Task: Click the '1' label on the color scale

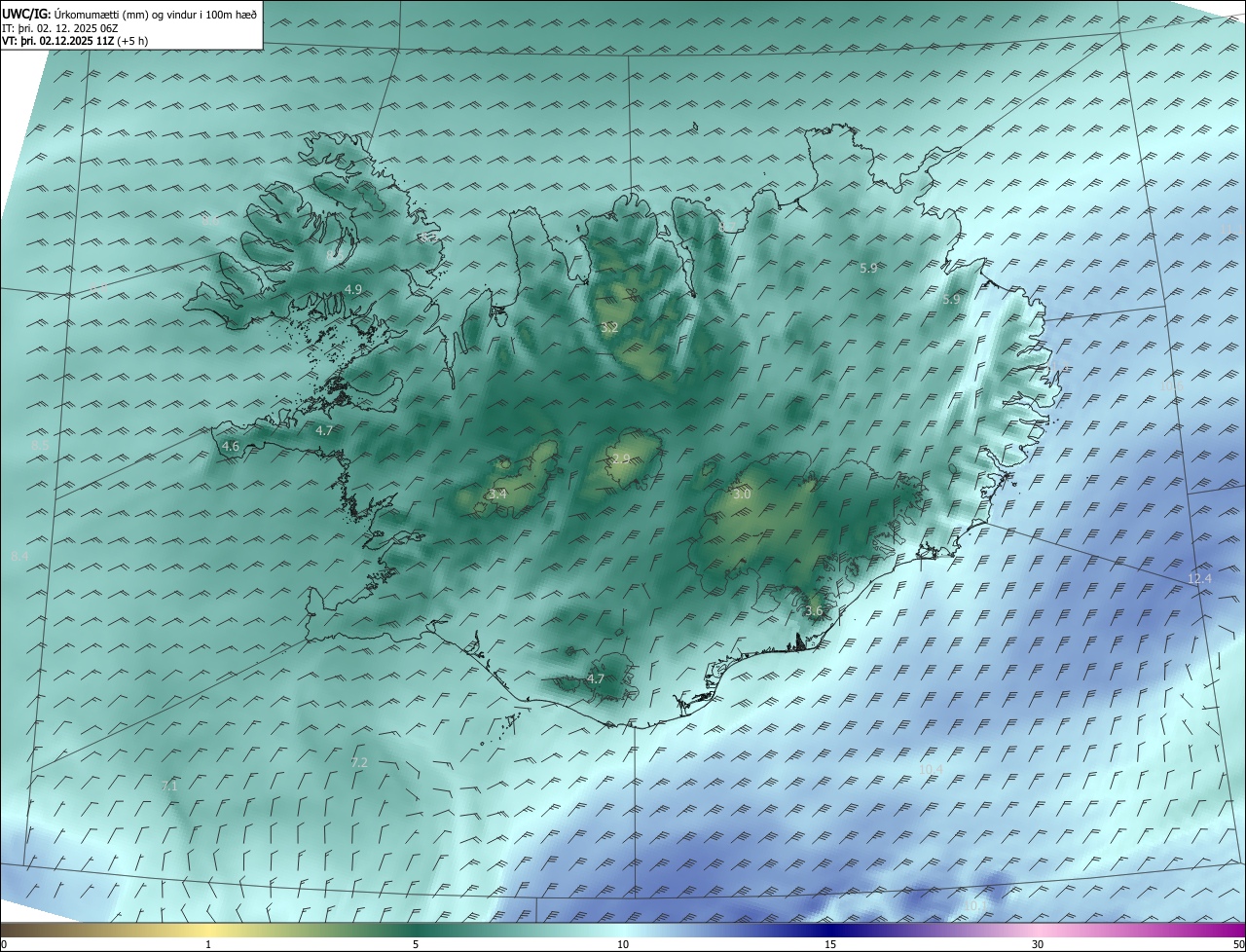Action: tap(208, 945)
